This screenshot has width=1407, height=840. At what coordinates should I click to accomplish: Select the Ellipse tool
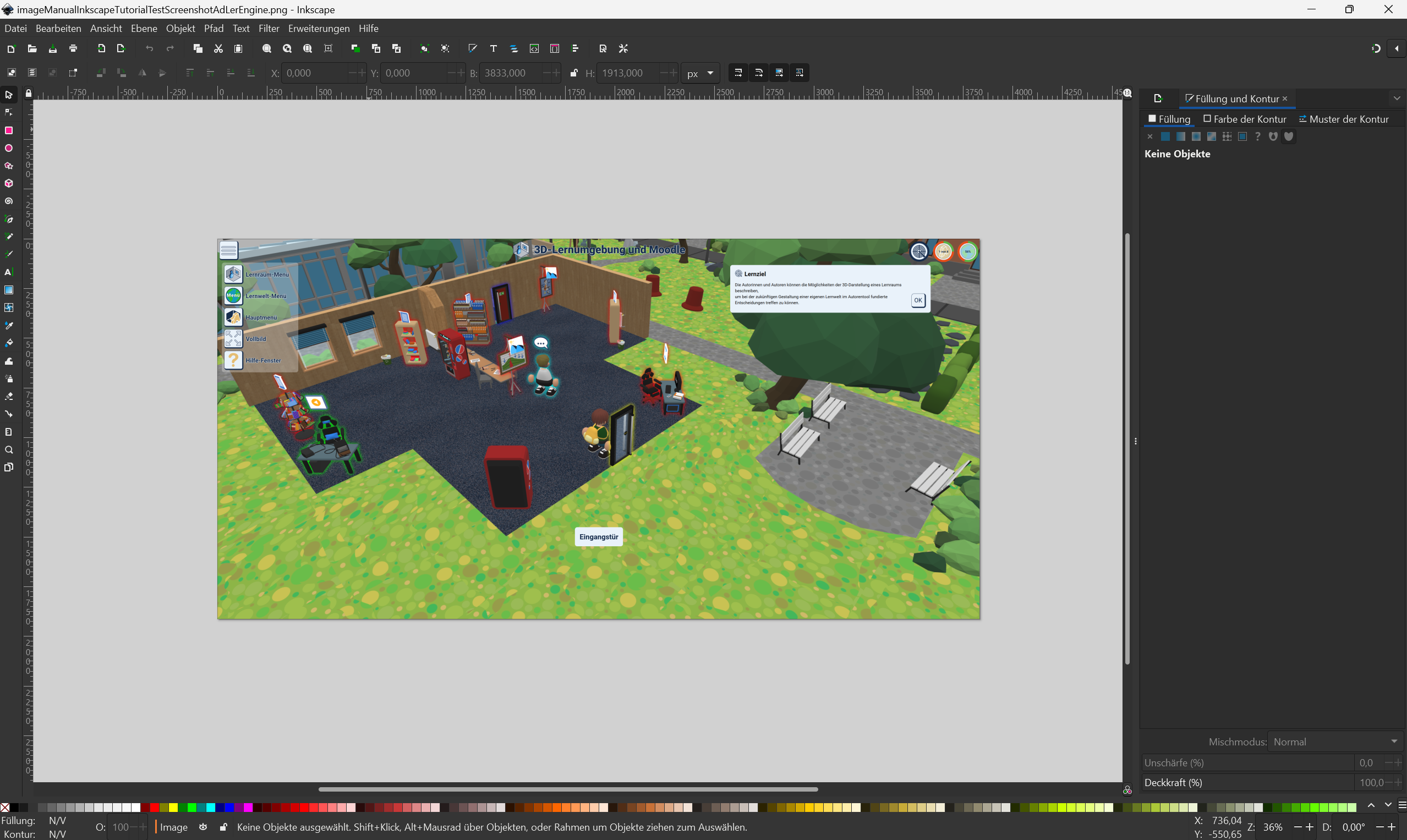pyautogui.click(x=8, y=149)
